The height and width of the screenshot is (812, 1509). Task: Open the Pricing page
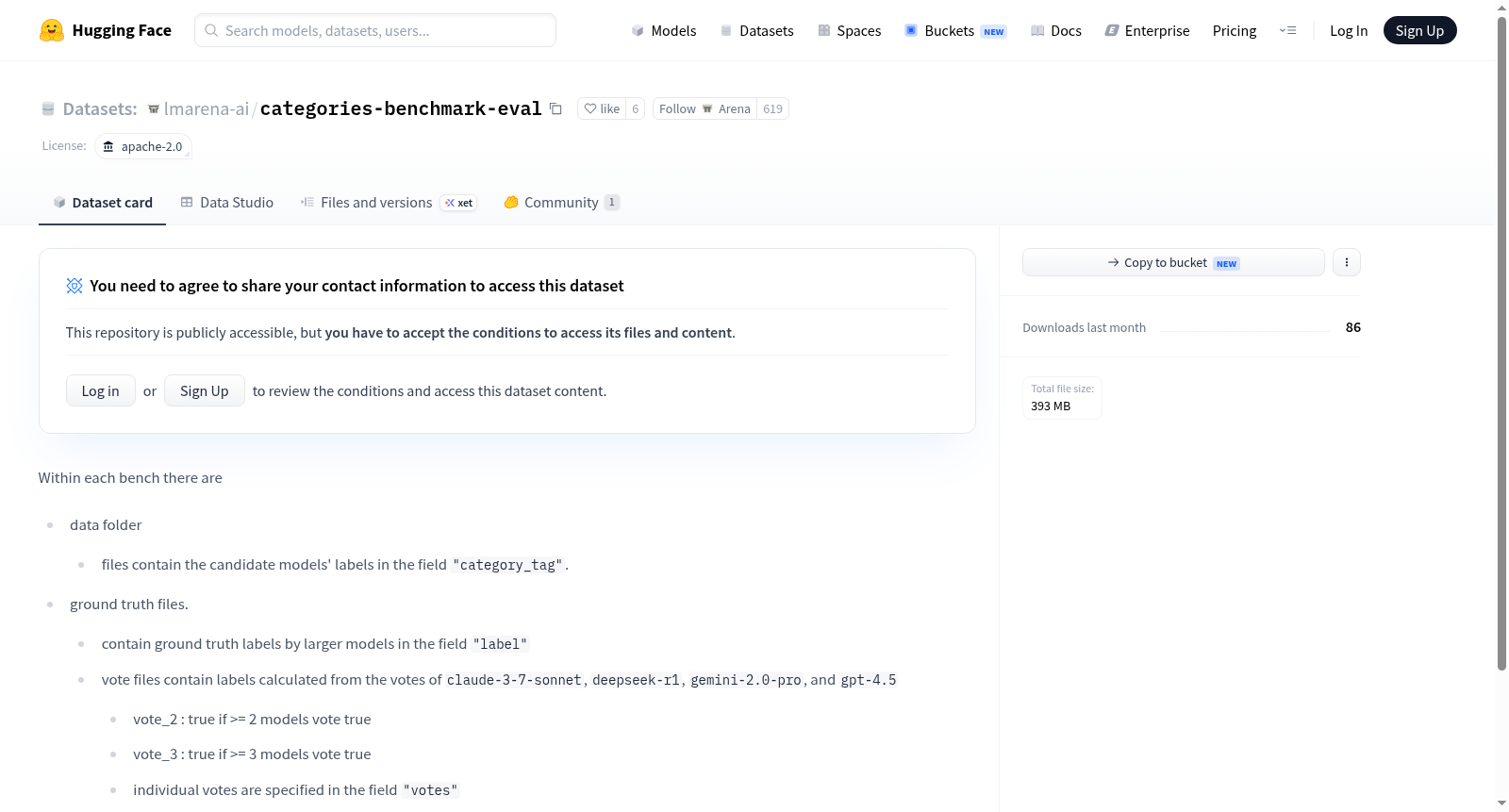1235,31
